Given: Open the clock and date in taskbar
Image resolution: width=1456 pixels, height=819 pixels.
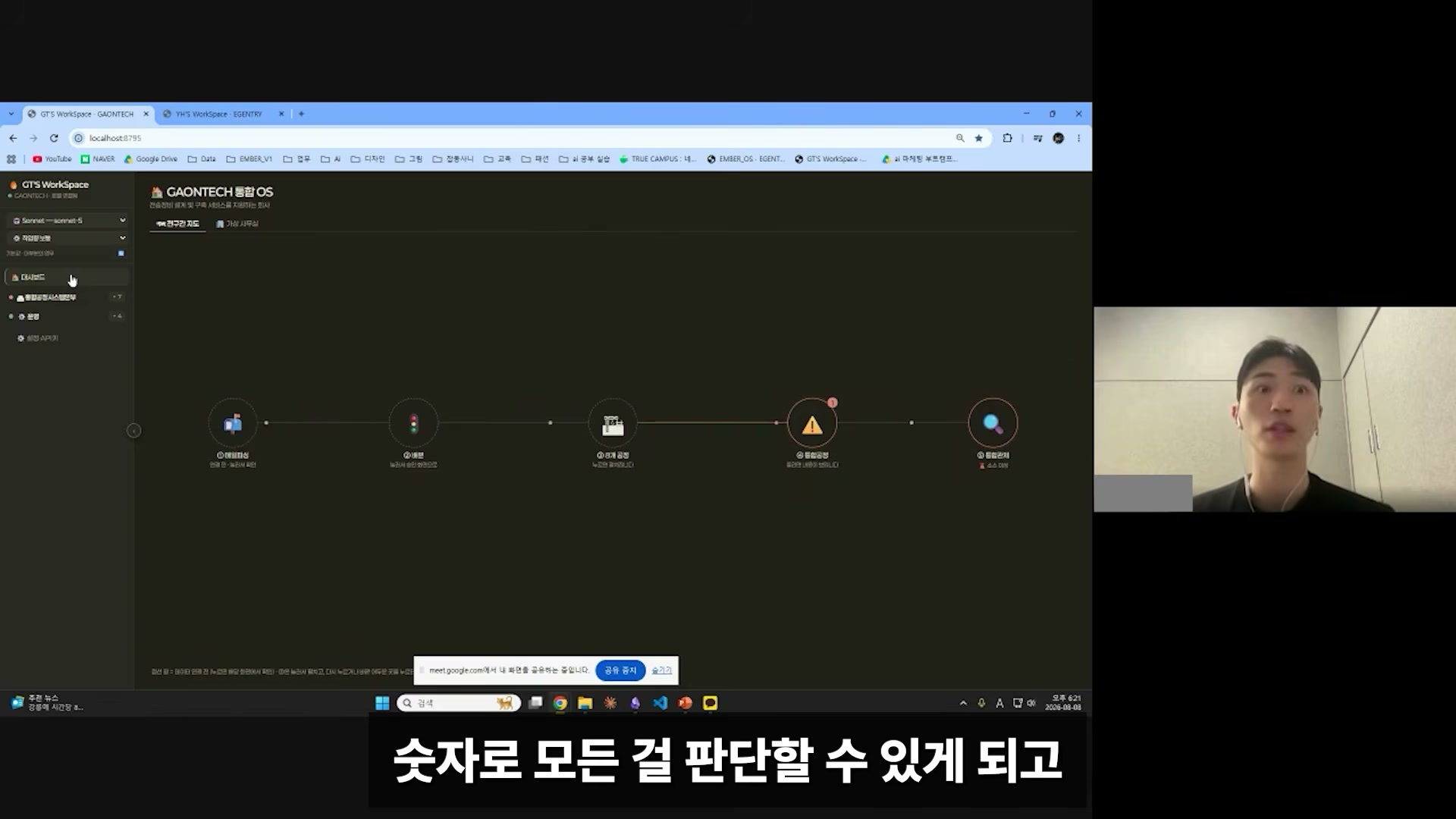Looking at the screenshot, I should (x=1063, y=703).
